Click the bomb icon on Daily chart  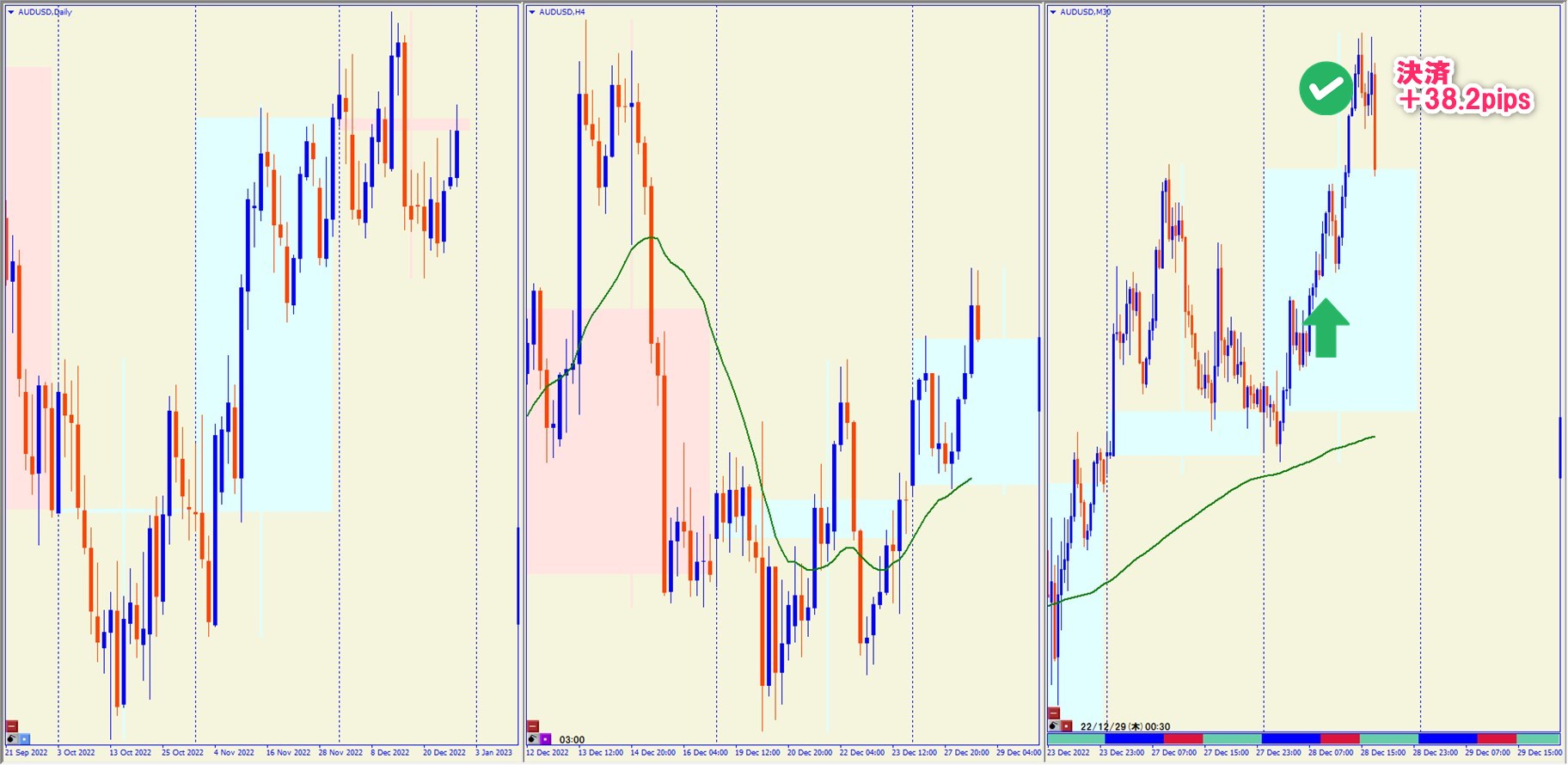pyautogui.click(x=12, y=738)
